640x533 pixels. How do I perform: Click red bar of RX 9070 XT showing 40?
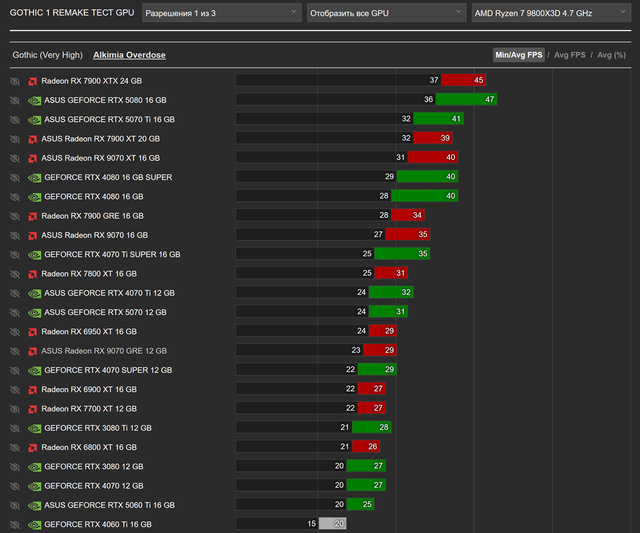[433, 157]
